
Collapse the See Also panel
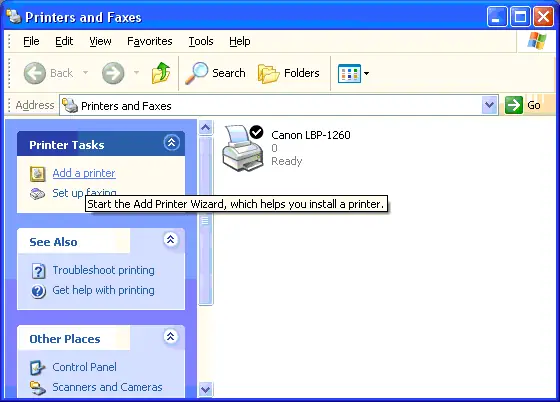point(171,240)
